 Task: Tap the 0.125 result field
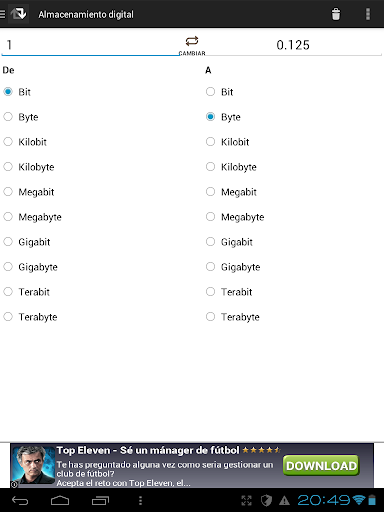pyautogui.click(x=293, y=45)
